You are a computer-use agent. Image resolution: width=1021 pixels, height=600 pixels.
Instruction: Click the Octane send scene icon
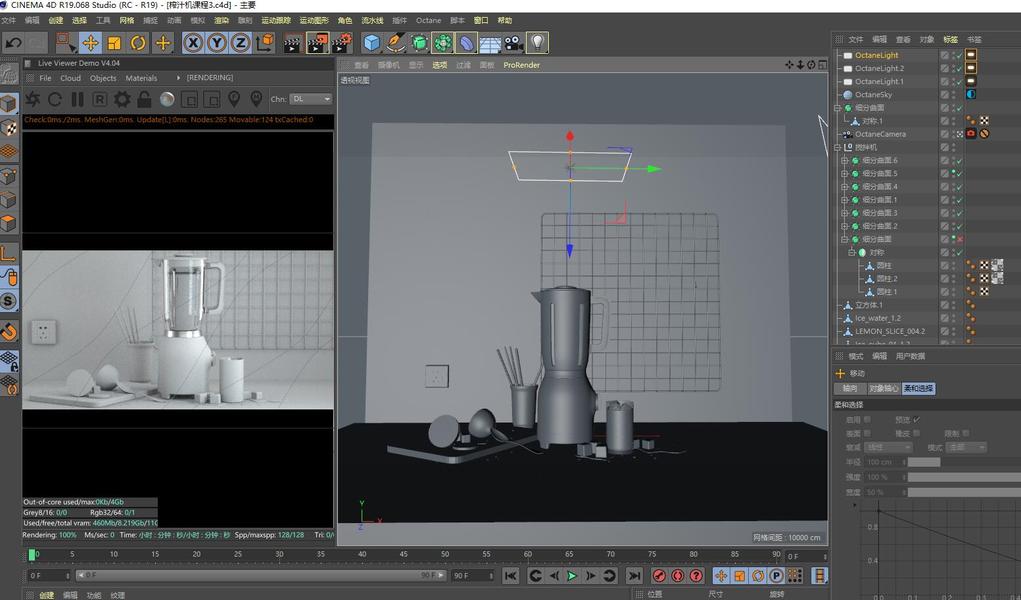[33, 99]
